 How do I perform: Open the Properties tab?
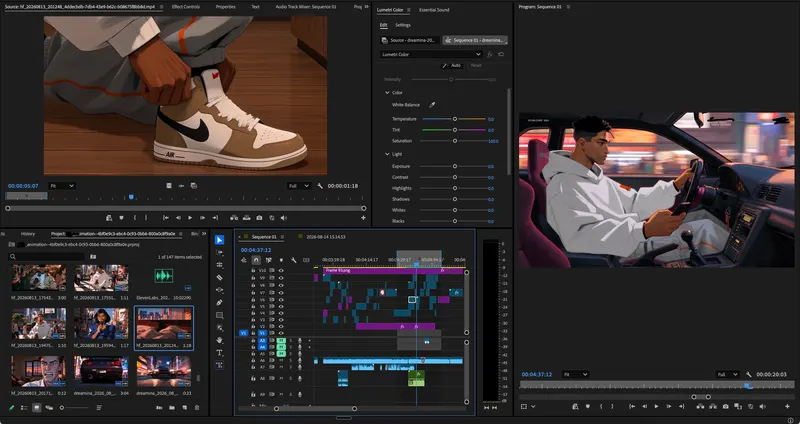pos(226,7)
